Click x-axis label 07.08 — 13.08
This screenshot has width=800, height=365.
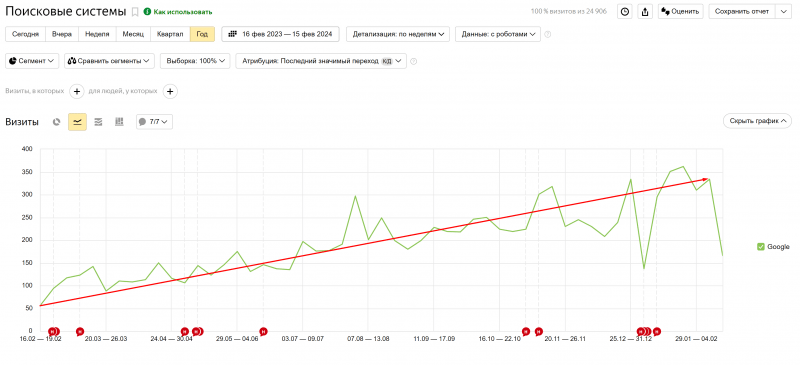point(368,339)
